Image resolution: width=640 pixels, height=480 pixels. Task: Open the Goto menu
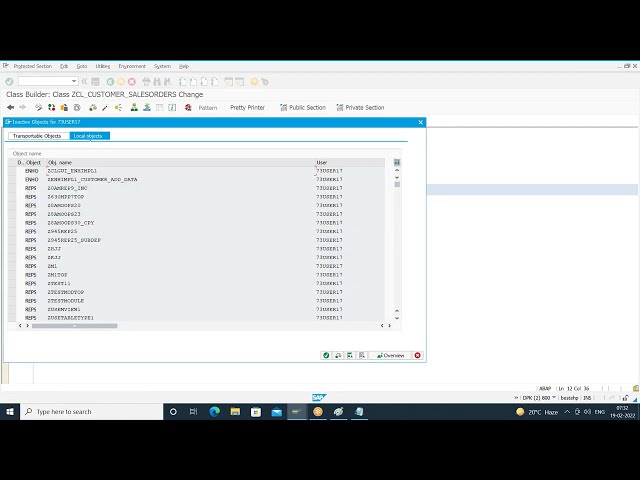tap(82, 66)
